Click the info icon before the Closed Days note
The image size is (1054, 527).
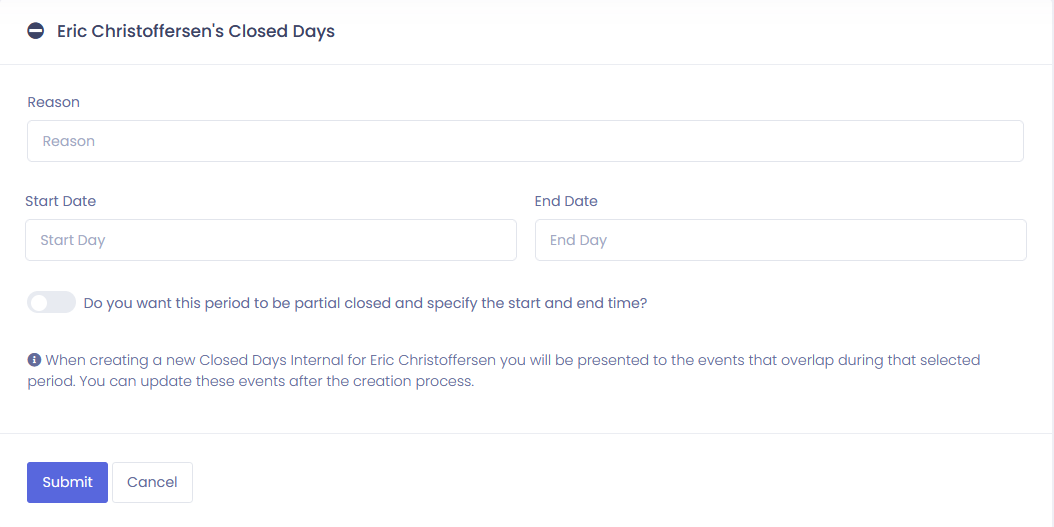[34, 360]
